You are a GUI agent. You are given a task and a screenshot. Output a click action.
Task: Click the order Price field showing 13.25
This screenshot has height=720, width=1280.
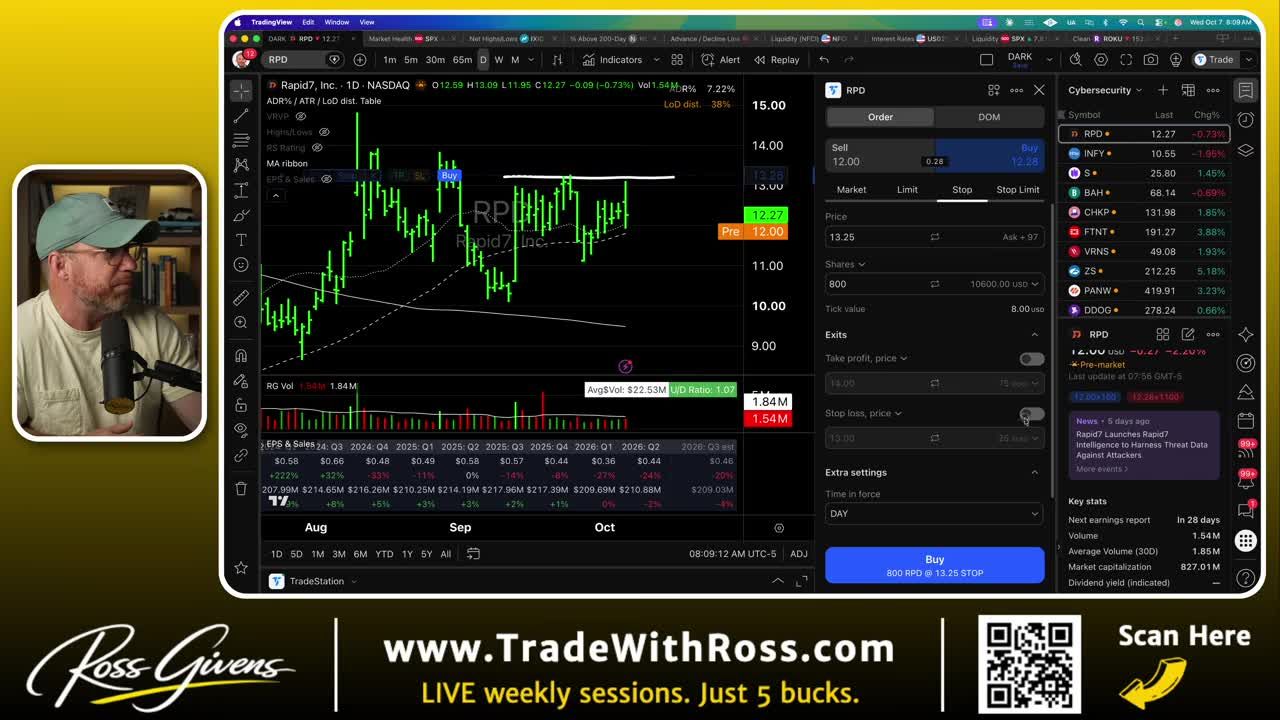click(934, 237)
